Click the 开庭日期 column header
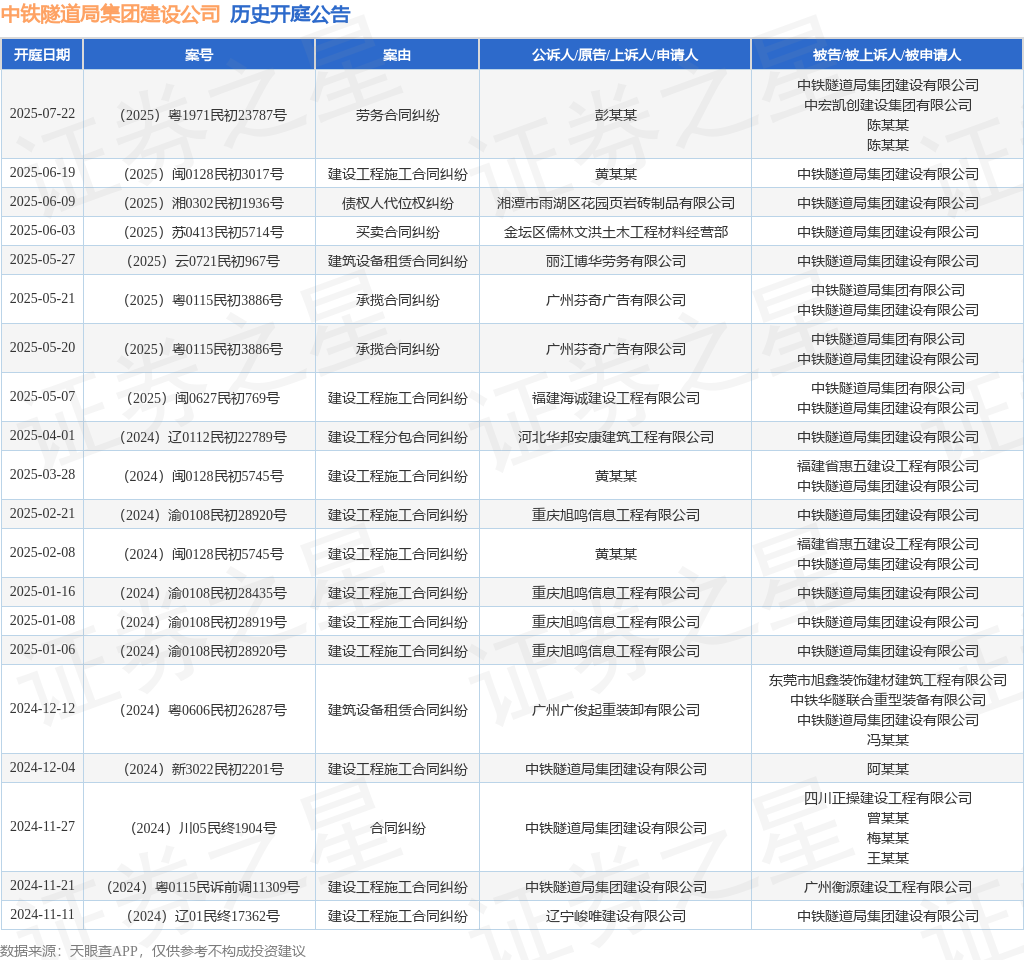This screenshot has height=960, width=1024. pyautogui.click(x=42, y=55)
